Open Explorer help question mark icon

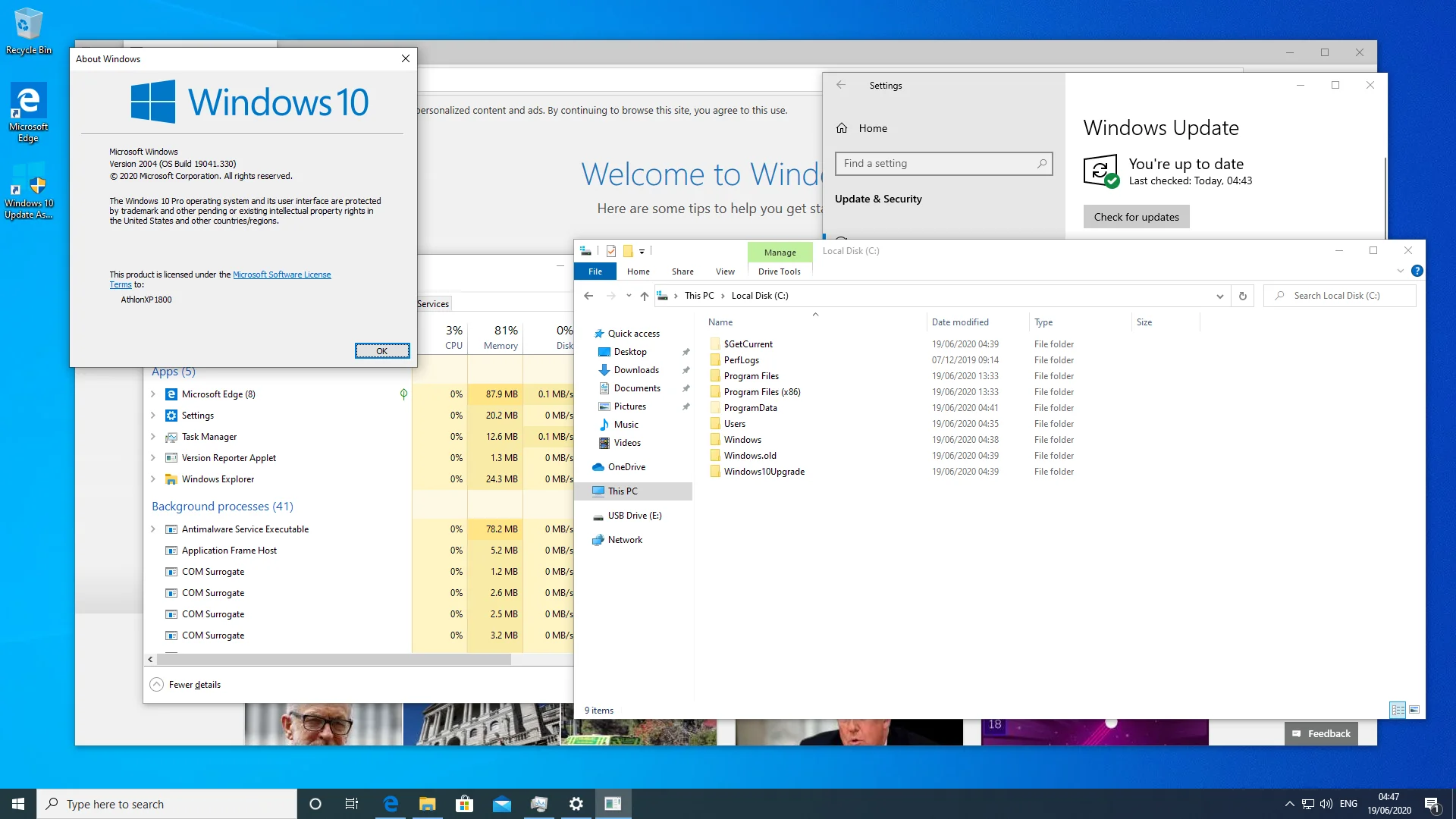(1417, 271)
